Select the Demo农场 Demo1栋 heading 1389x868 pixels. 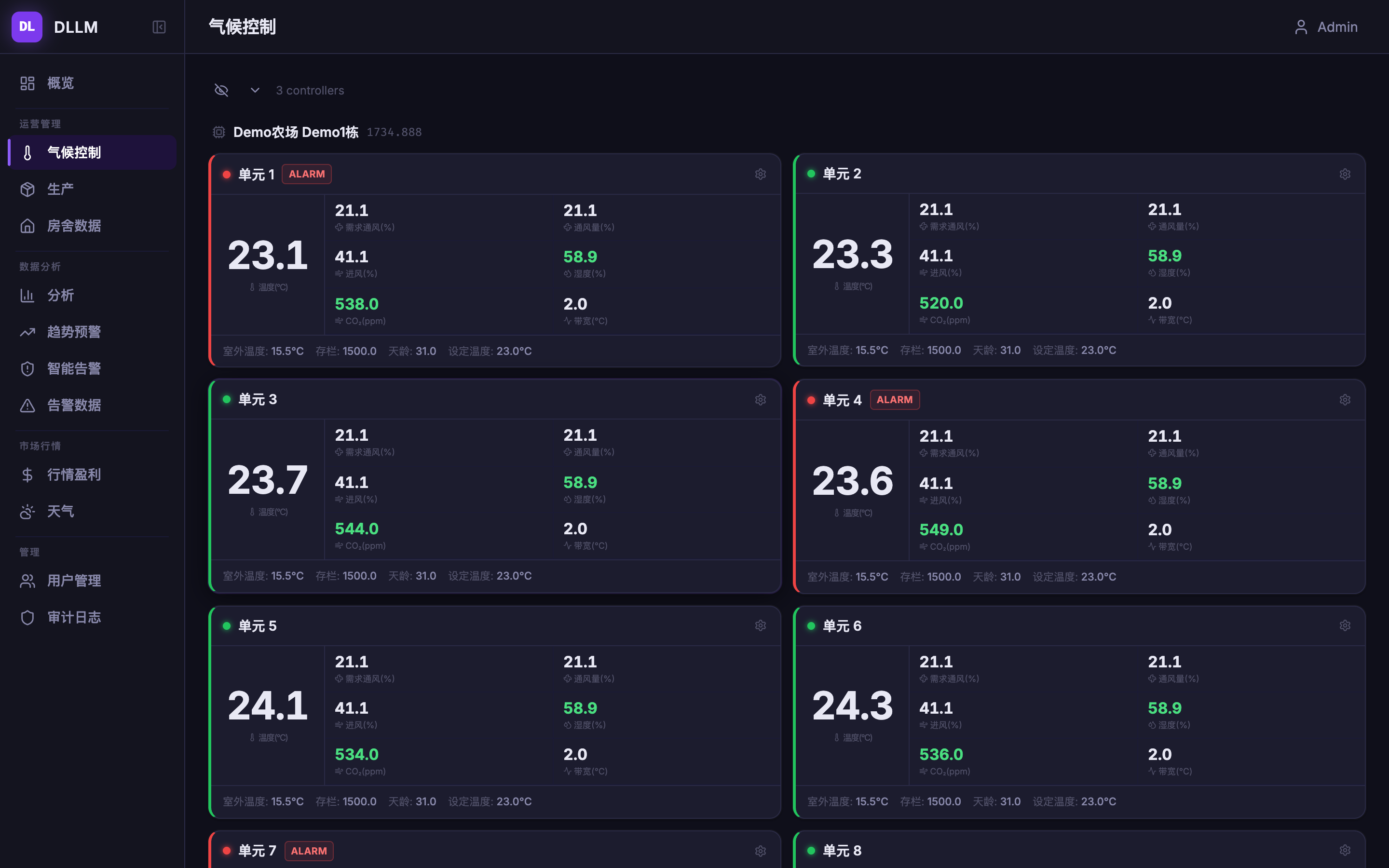click(x=296, y=132)
